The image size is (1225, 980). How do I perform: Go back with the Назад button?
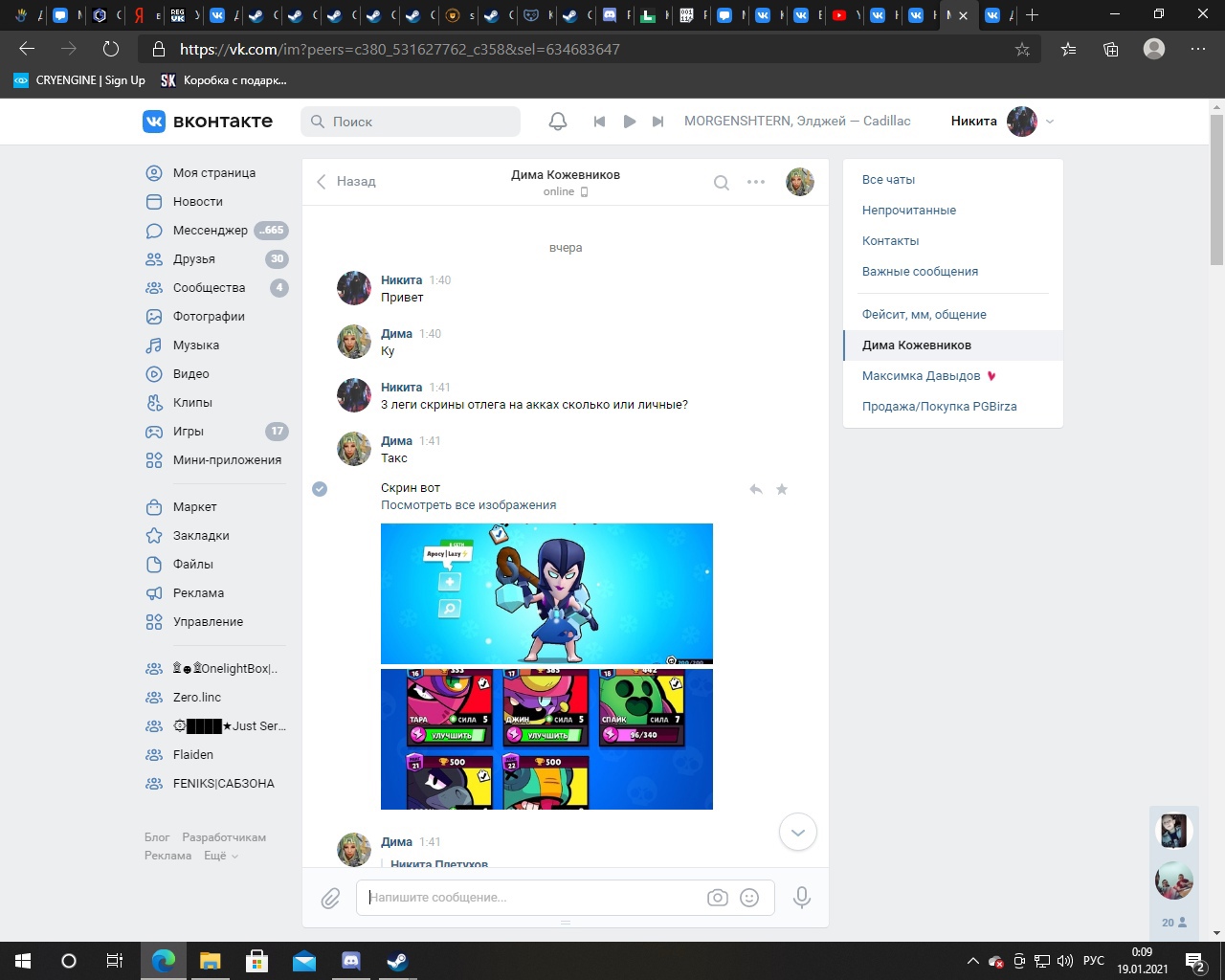346,182
